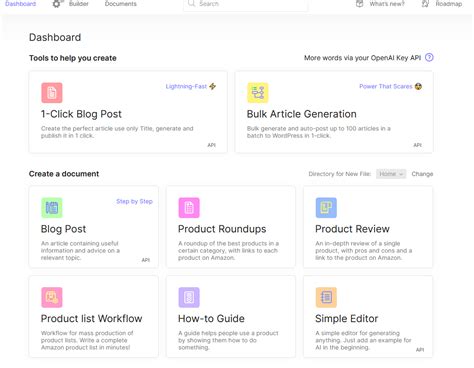The width and height of the screenshot is (474, 368).
Task: Click API tag on 1-Click Blog Post
Action: click(x=212, y=145)
